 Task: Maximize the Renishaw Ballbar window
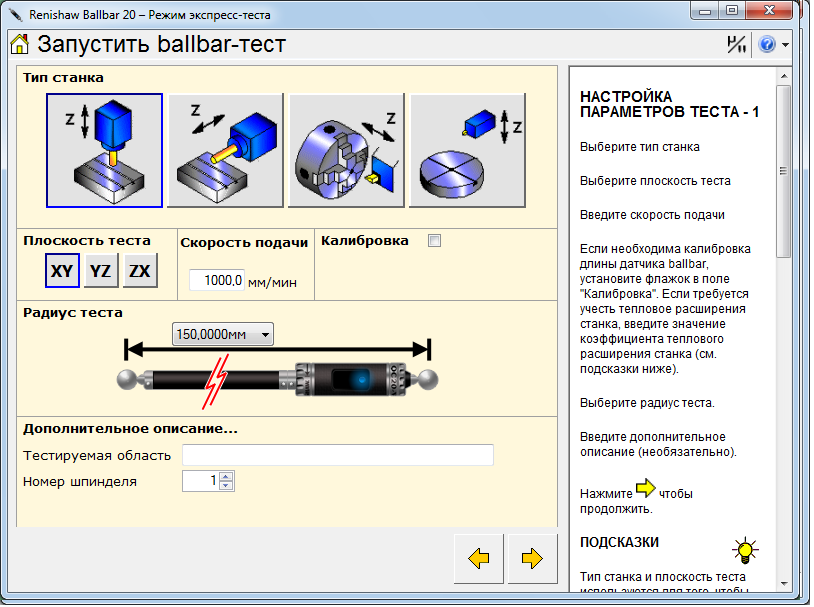(732, 11)
